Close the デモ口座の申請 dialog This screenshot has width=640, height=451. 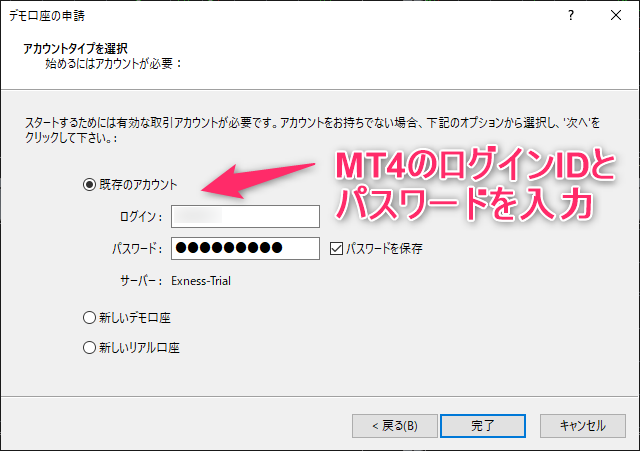(616, 16)
